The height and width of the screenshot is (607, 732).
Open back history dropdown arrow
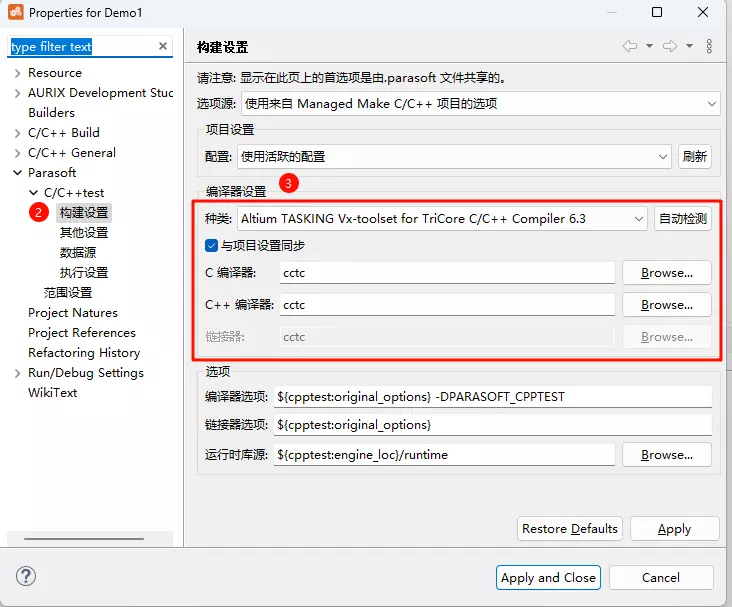point(649,47)
